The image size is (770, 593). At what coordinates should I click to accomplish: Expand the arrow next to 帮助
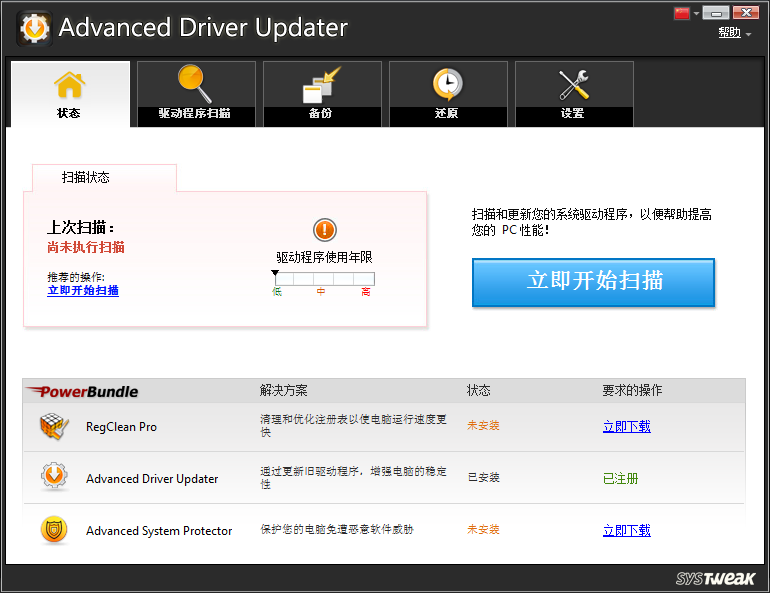click(748, 34)
